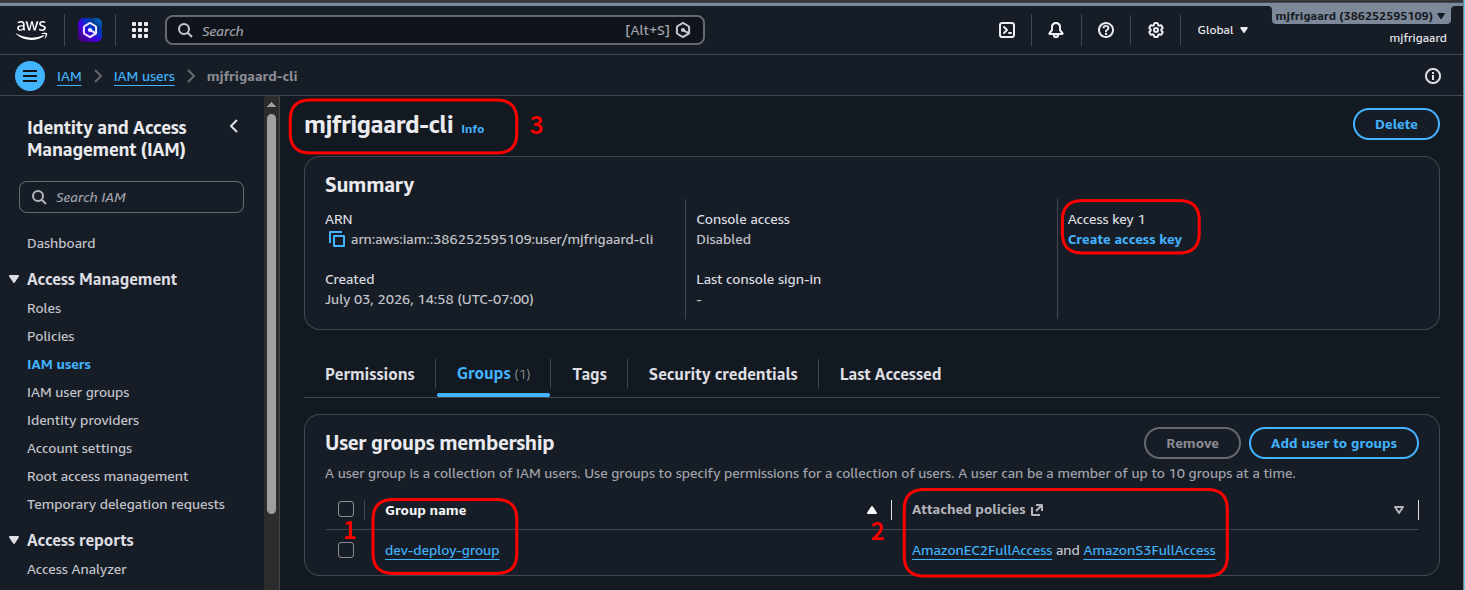Screen dimensions: 1465x590
Task: Click the sidebar vertical scrollbar
Action: [x=271, y=315]
